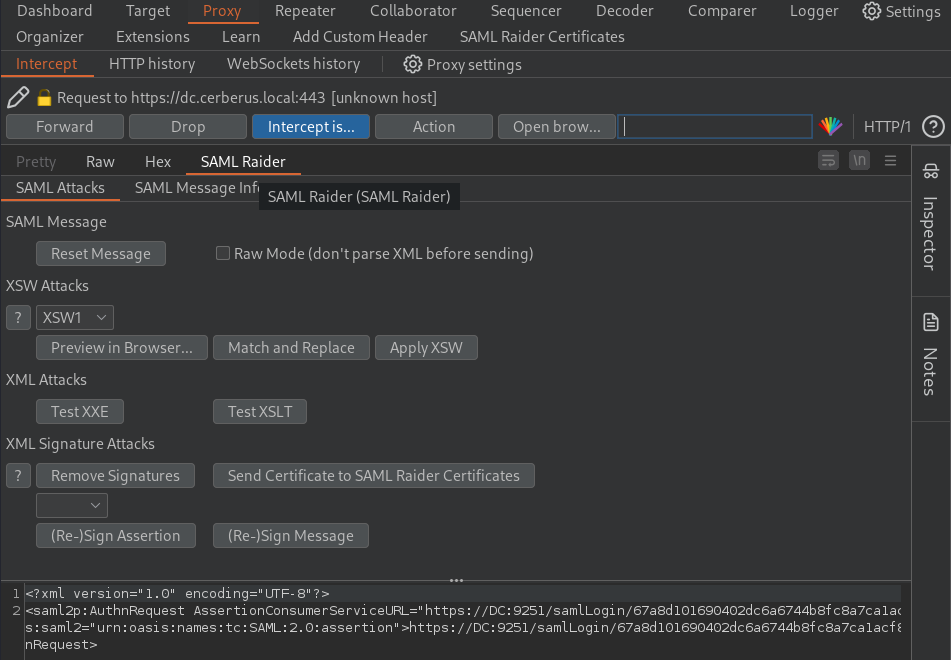Open the SAML Message Info sub-tab

pyautogui.click(x=197, y=188)
